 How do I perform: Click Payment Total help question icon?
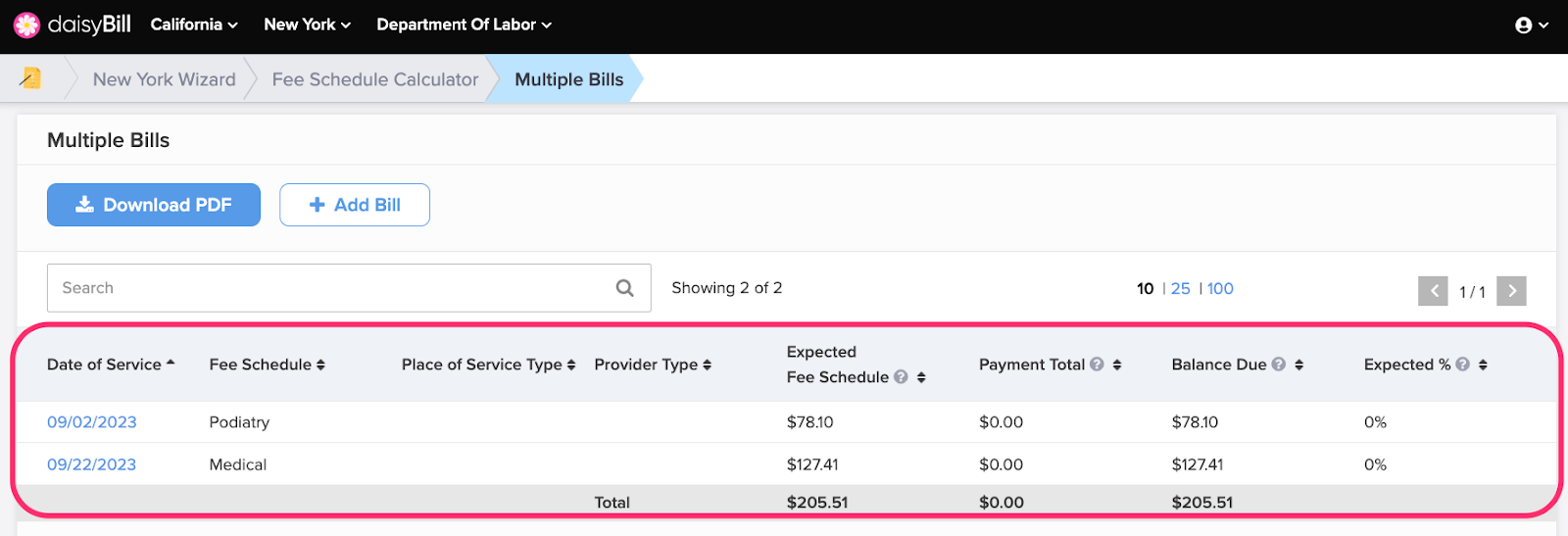1097,365
